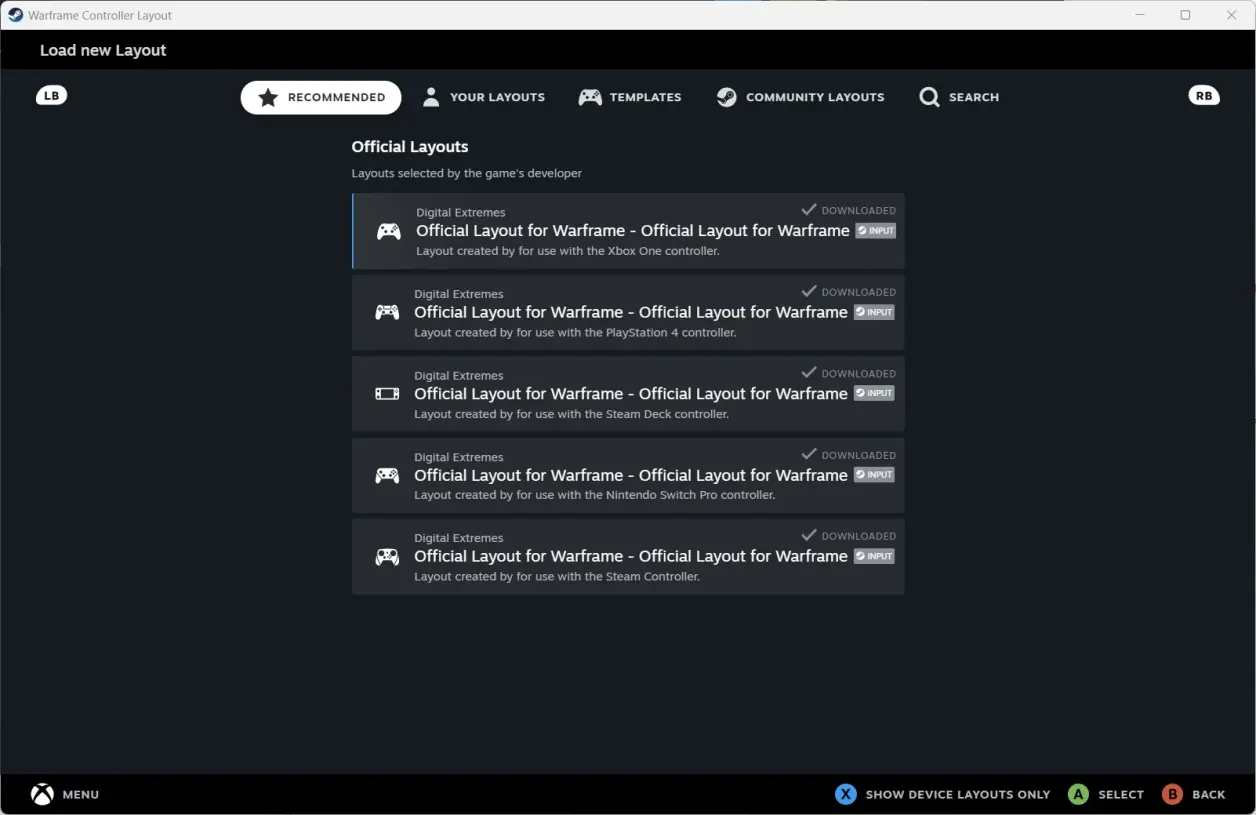Screen dimensions: 1256x815
Task: Click 'Layouts selected by the game's developer' text
Action: (467, 173)
